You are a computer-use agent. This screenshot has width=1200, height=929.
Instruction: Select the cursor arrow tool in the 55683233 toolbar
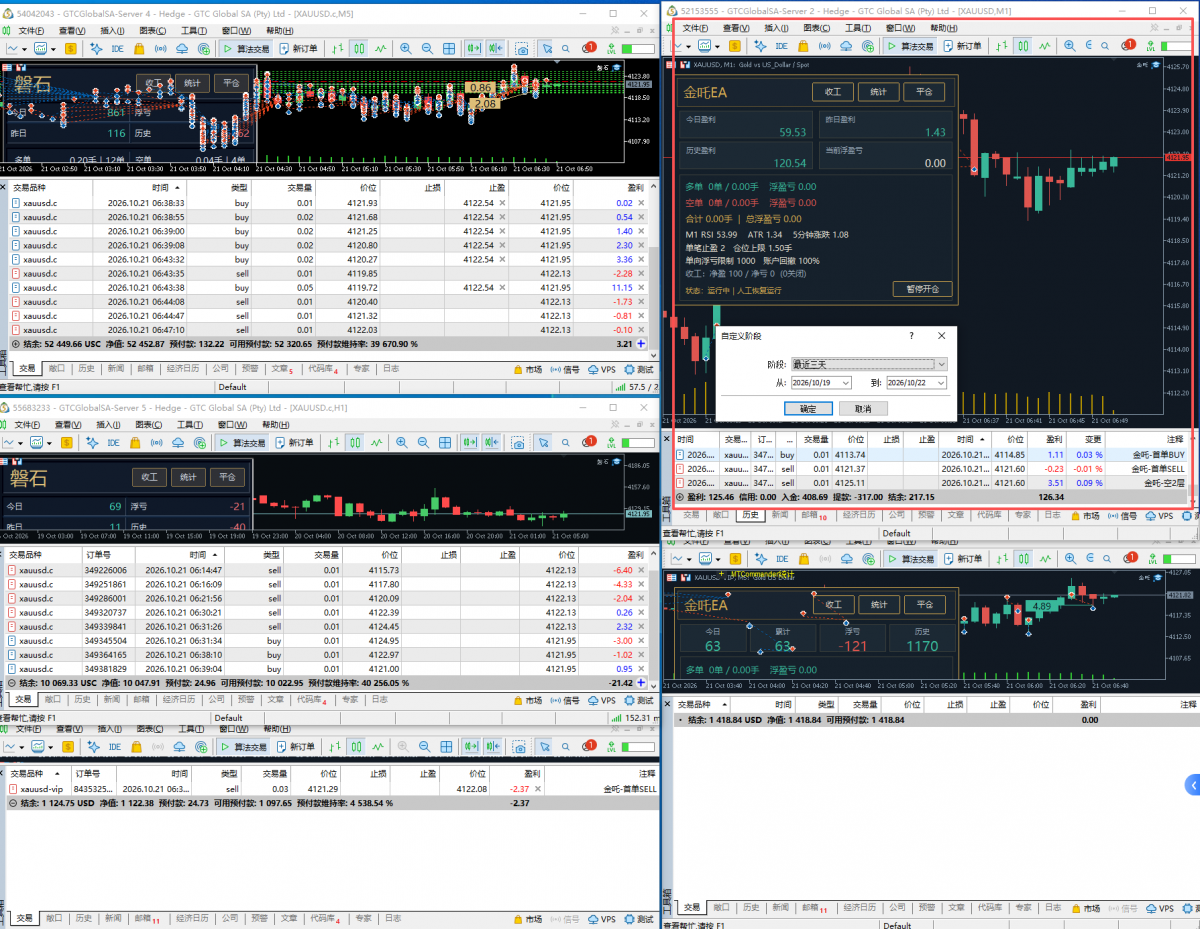542,442
